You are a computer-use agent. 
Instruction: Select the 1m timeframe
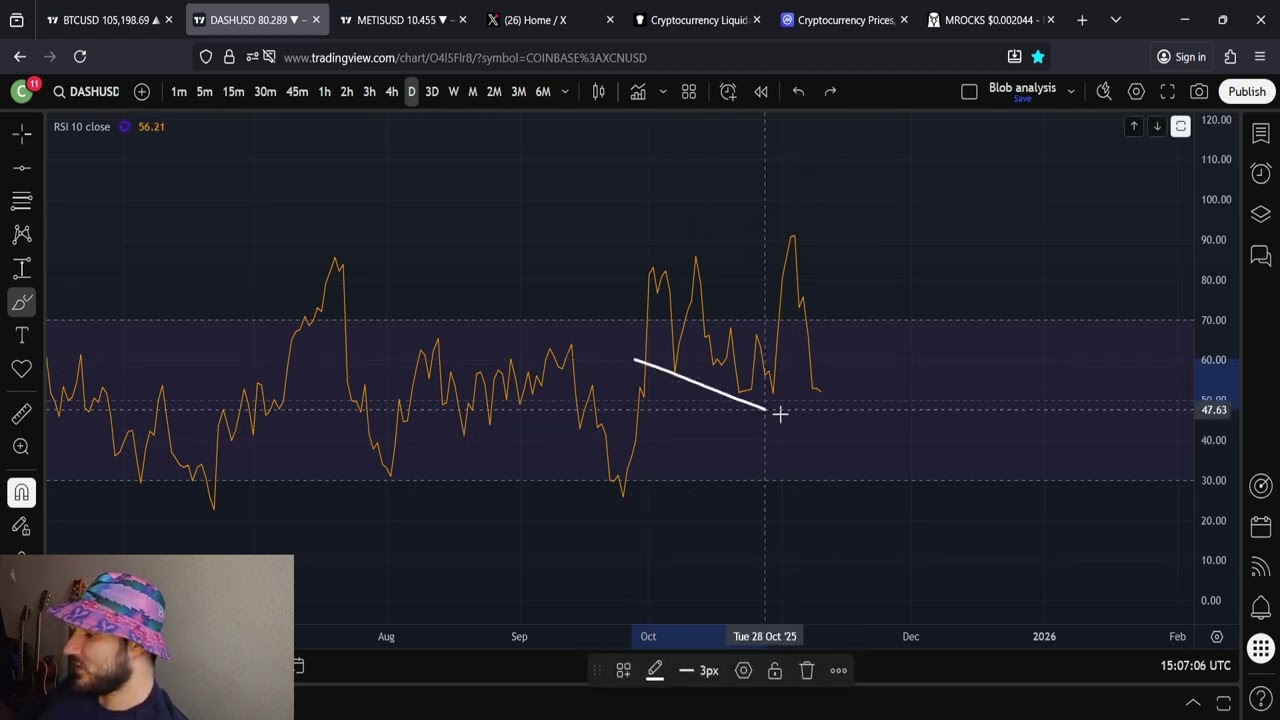coord(179,91)
